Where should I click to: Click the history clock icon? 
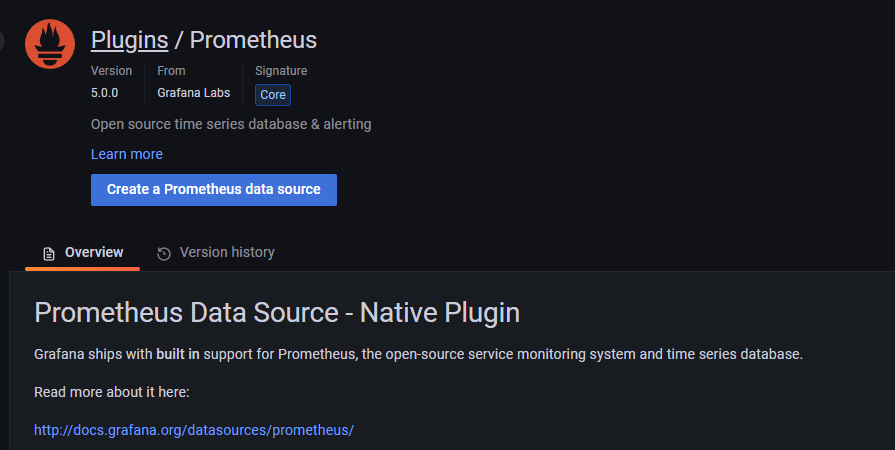coord(164,253)
